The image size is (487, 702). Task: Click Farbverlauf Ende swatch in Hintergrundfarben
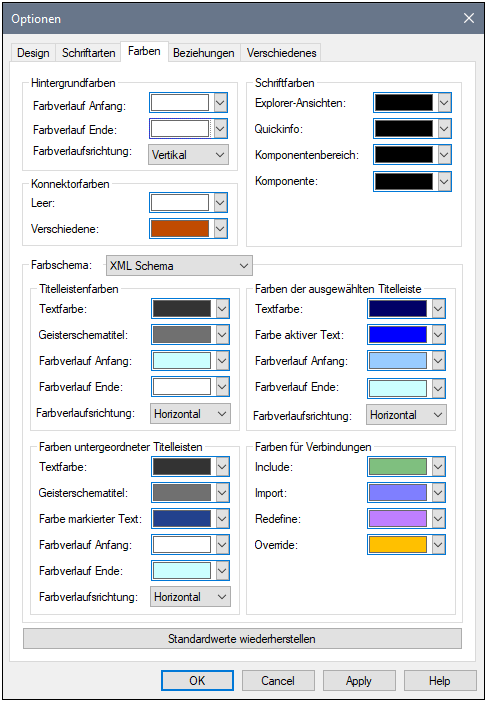pos(180,129)
